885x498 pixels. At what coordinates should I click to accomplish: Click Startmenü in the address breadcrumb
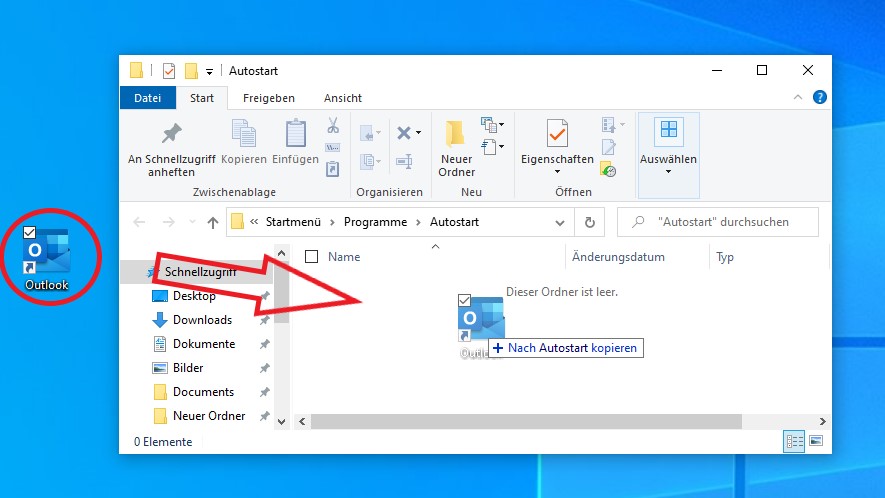tap(293, 222)
